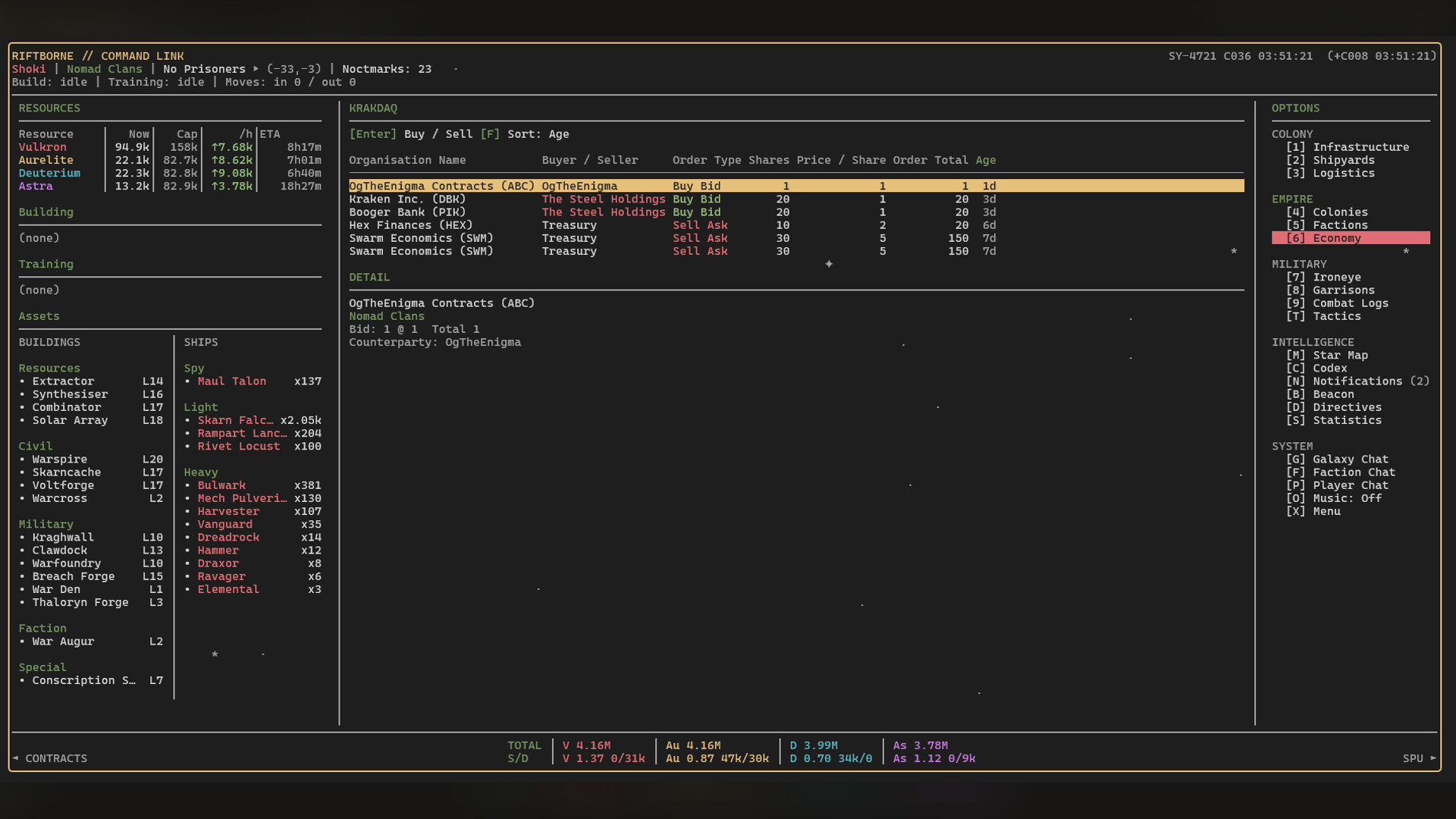The image size is (1456, 819).
Task: Click [Enter] Buy / Sell action
Action: 410,134
